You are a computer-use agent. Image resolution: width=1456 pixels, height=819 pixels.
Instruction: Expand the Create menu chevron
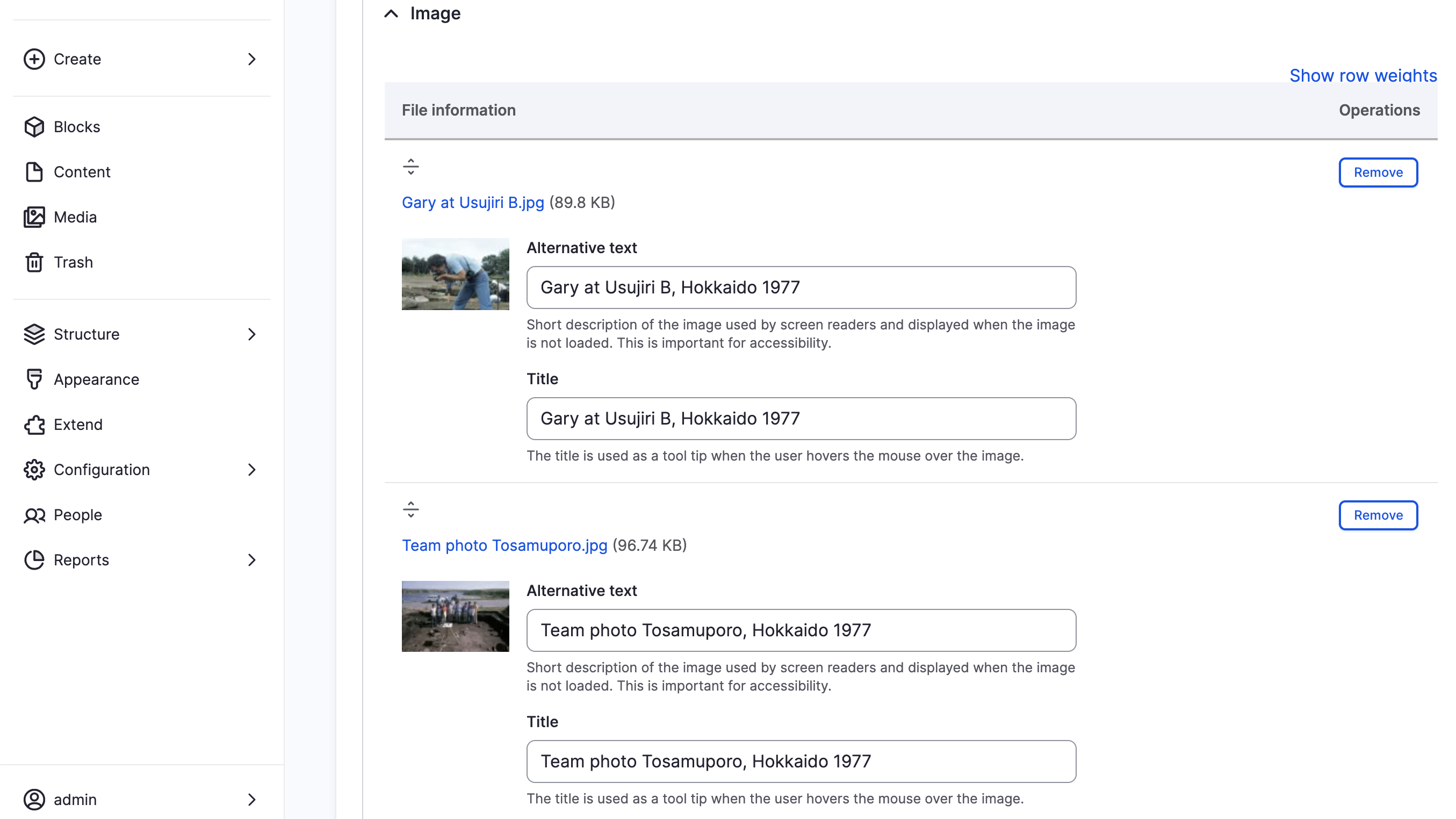tap(252, 59)
